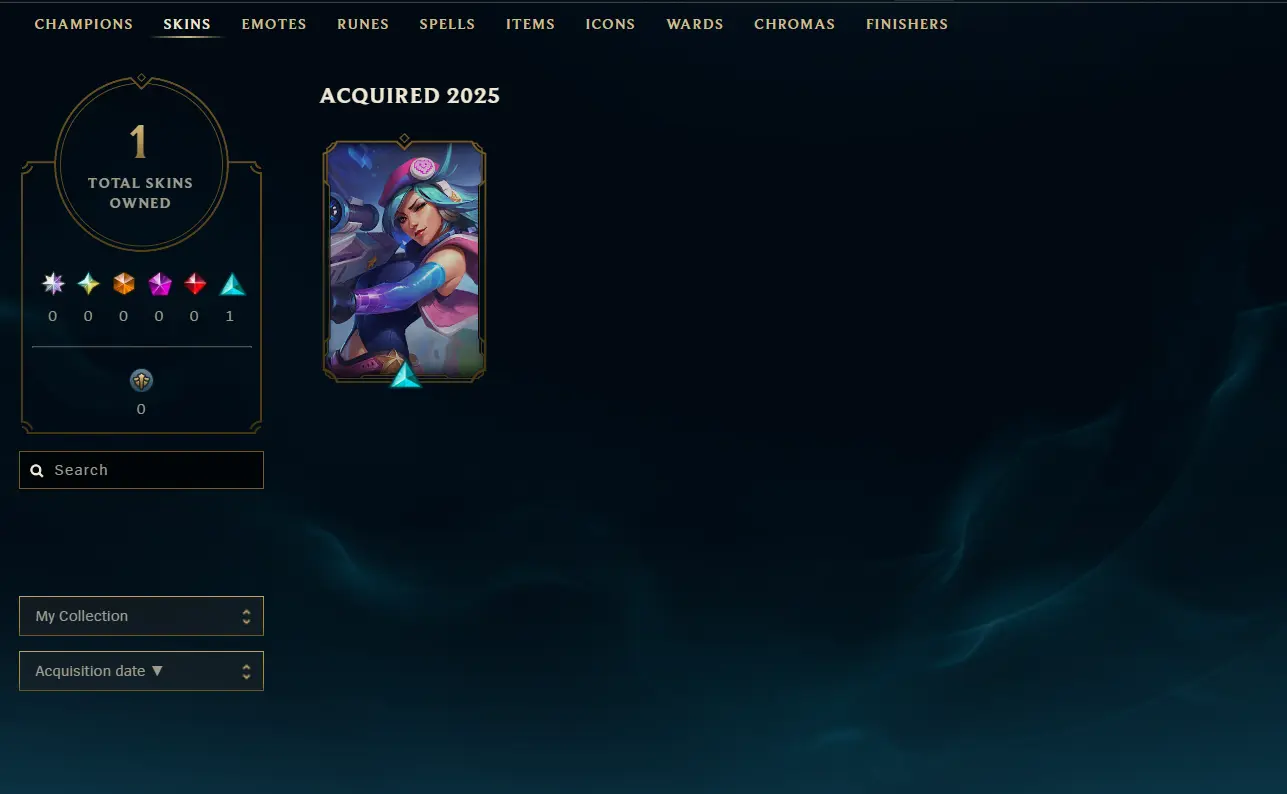Switch to the Champions tab
Image resolution: width=1287 pixels, height=794 pixels.
84,24
